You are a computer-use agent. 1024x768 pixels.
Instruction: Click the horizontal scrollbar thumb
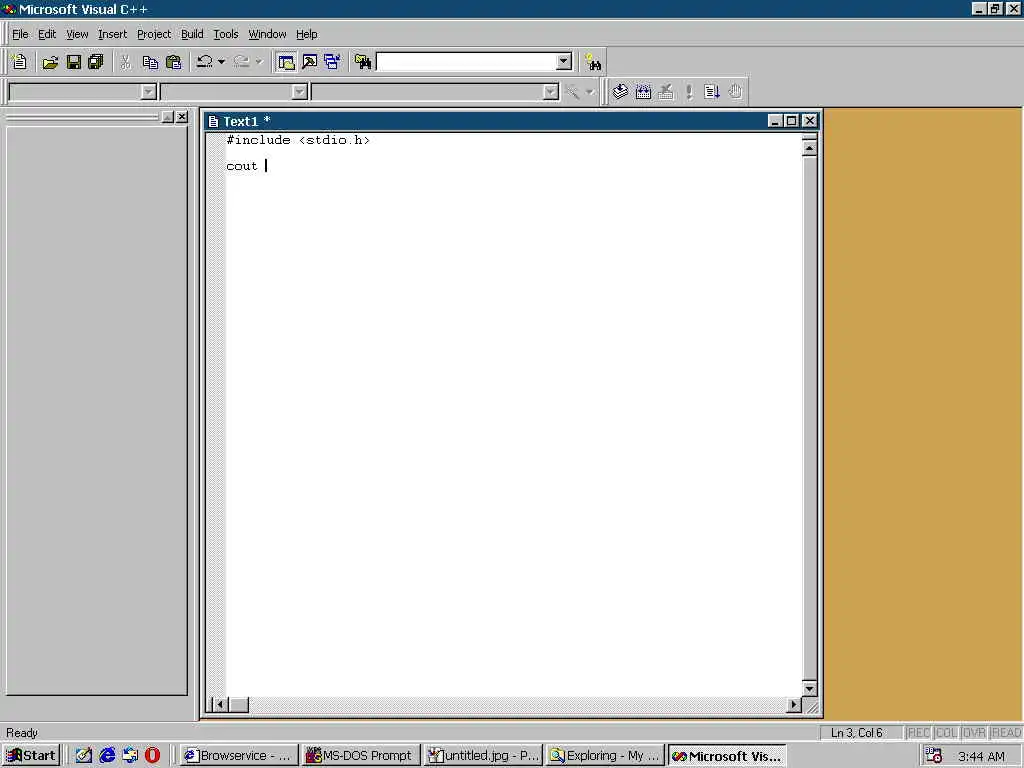(x=239, y=705)
